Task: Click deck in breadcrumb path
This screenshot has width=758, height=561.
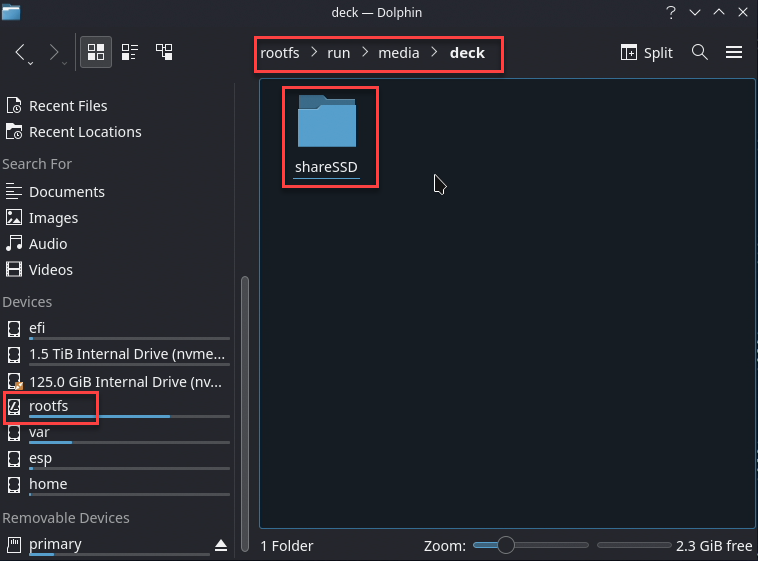Action: tap(467, 53)
